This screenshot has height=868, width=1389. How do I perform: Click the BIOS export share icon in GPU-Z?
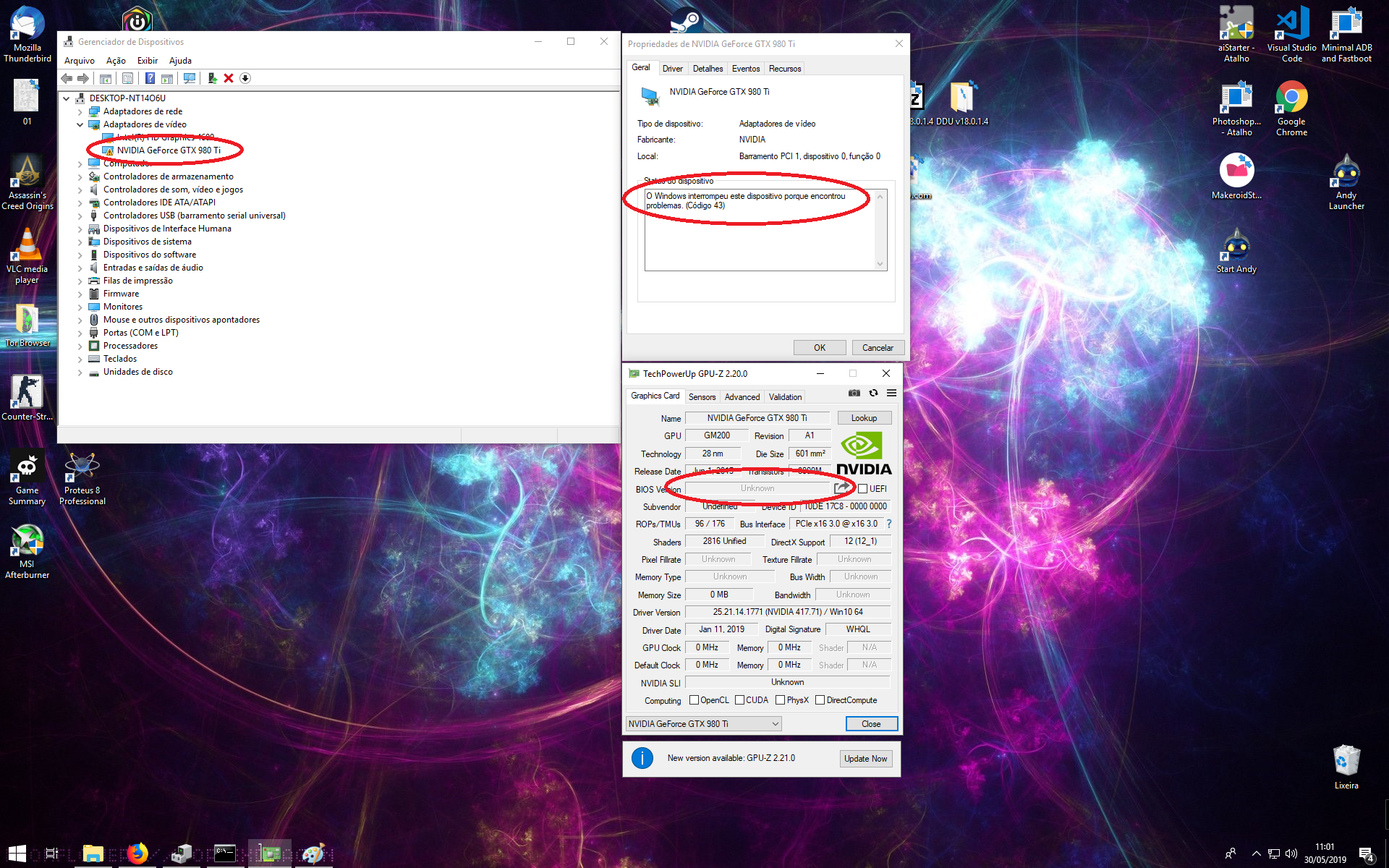[x=842, y=488]
